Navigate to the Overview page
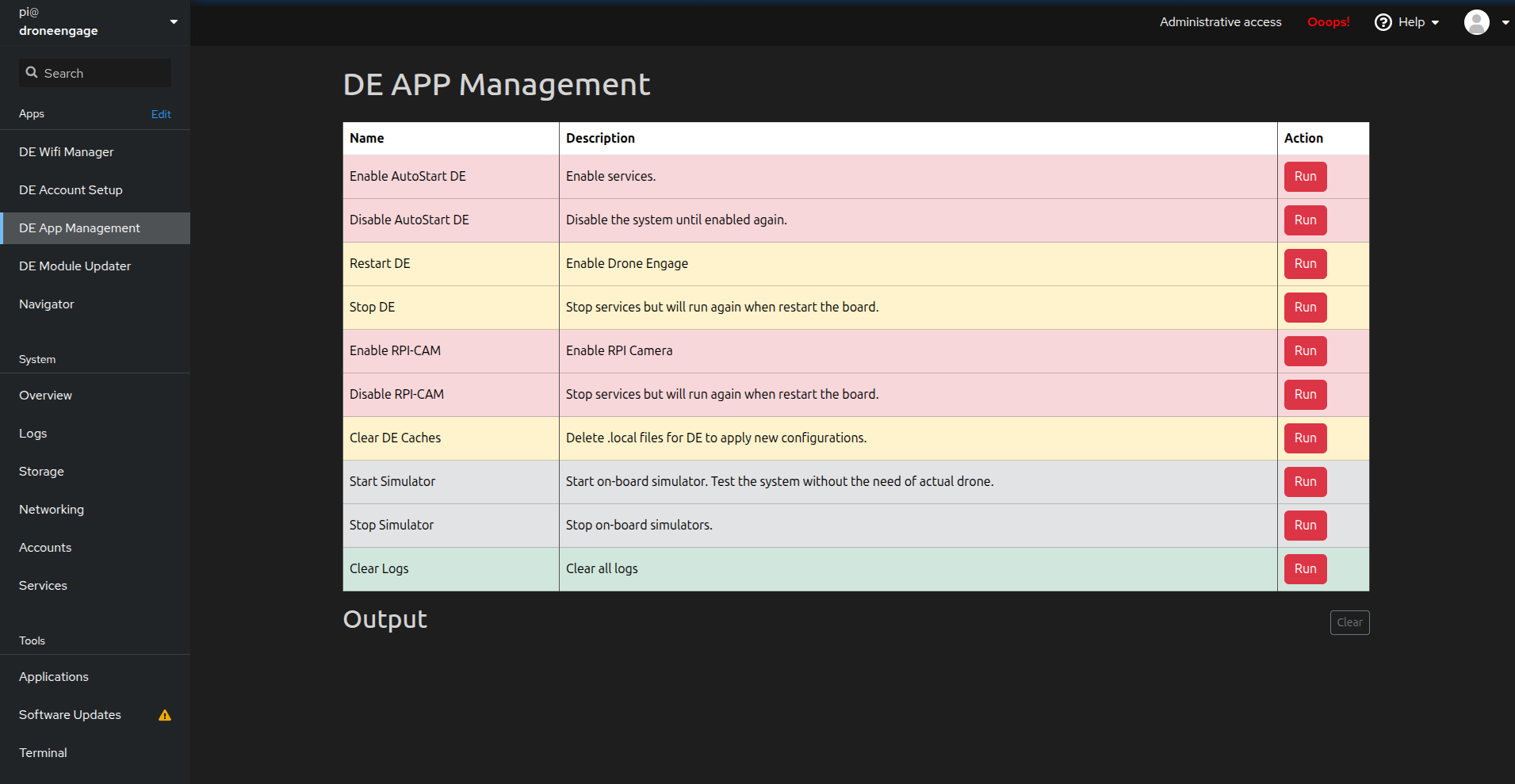1515x784 pixels. [45, 395]
